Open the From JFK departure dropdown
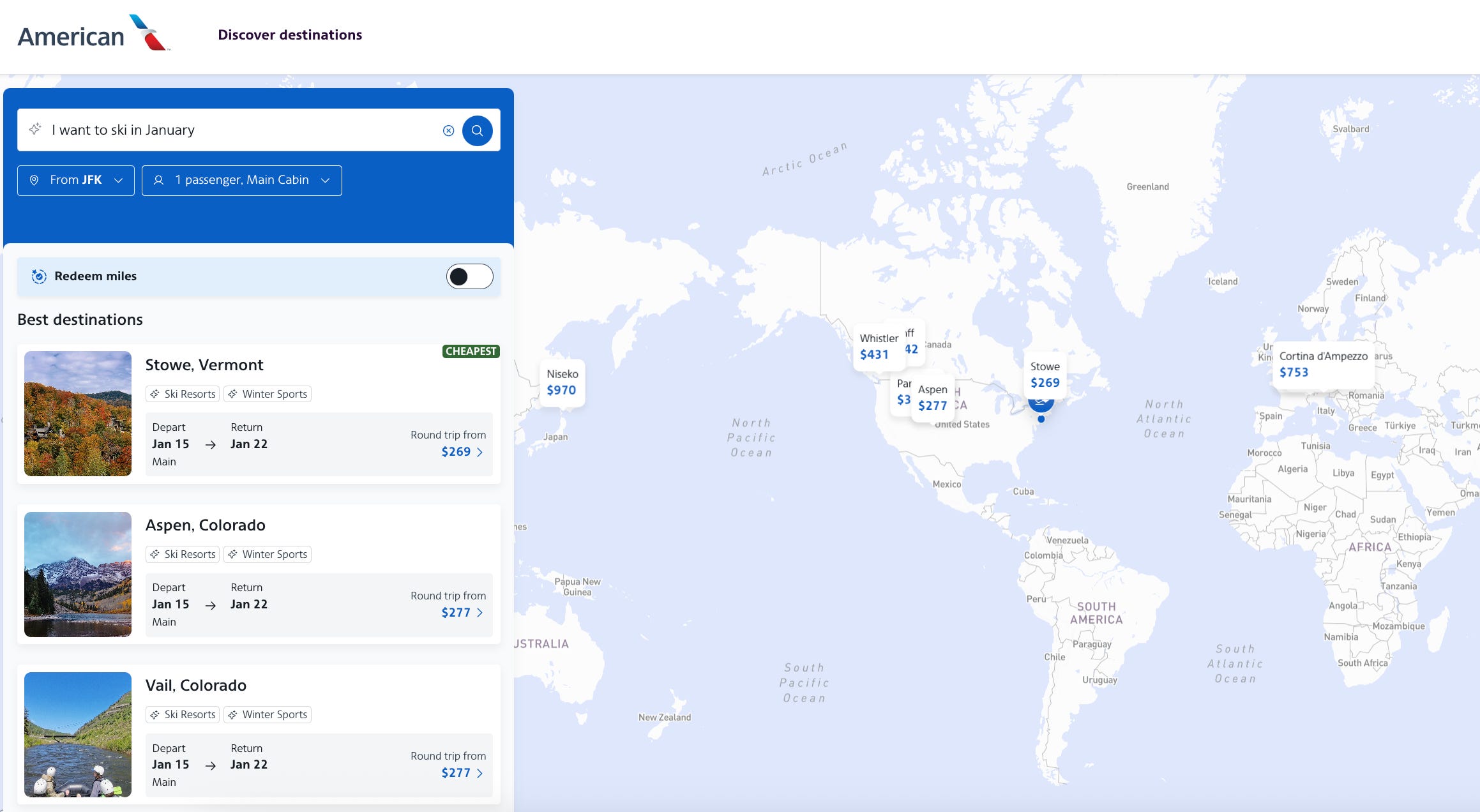 pos(76,180)
